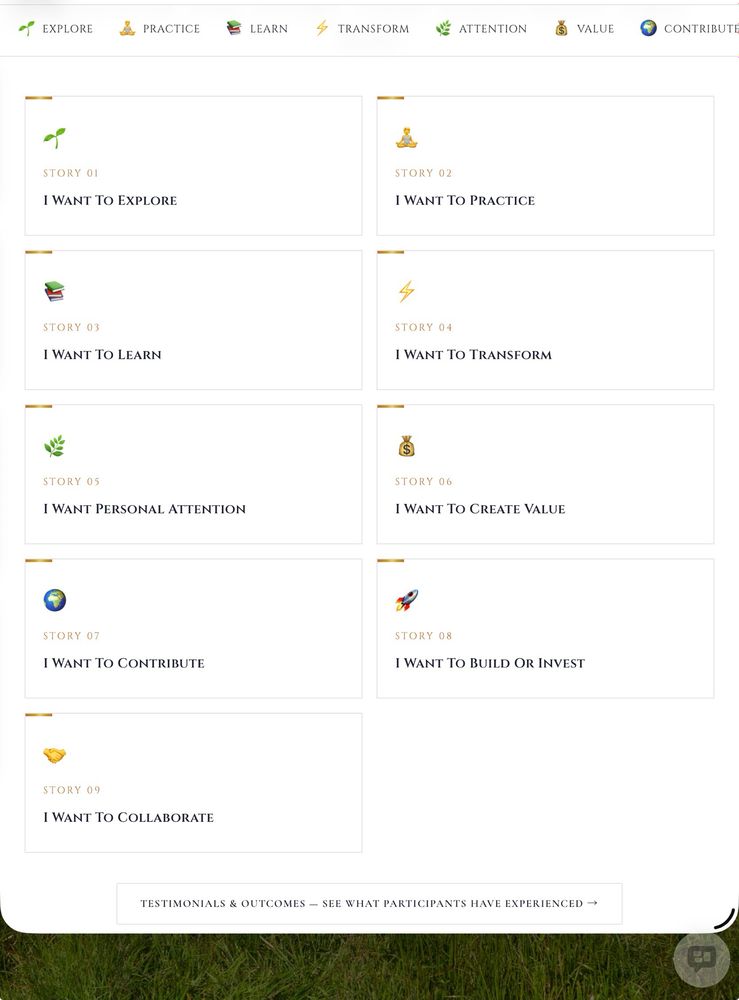Go to the Transform navigation item
This screenshot has height=1000, width=739.
(x=362, y=29)
